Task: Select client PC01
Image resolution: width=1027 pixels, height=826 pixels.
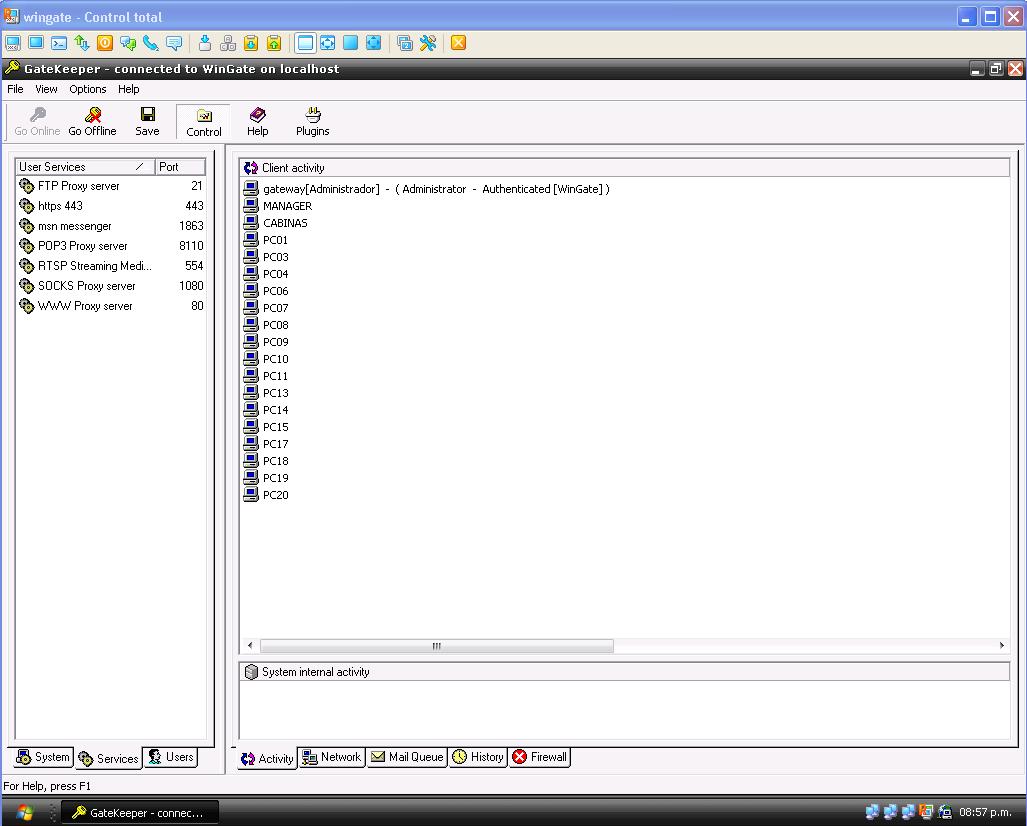Action: (266, 240)
